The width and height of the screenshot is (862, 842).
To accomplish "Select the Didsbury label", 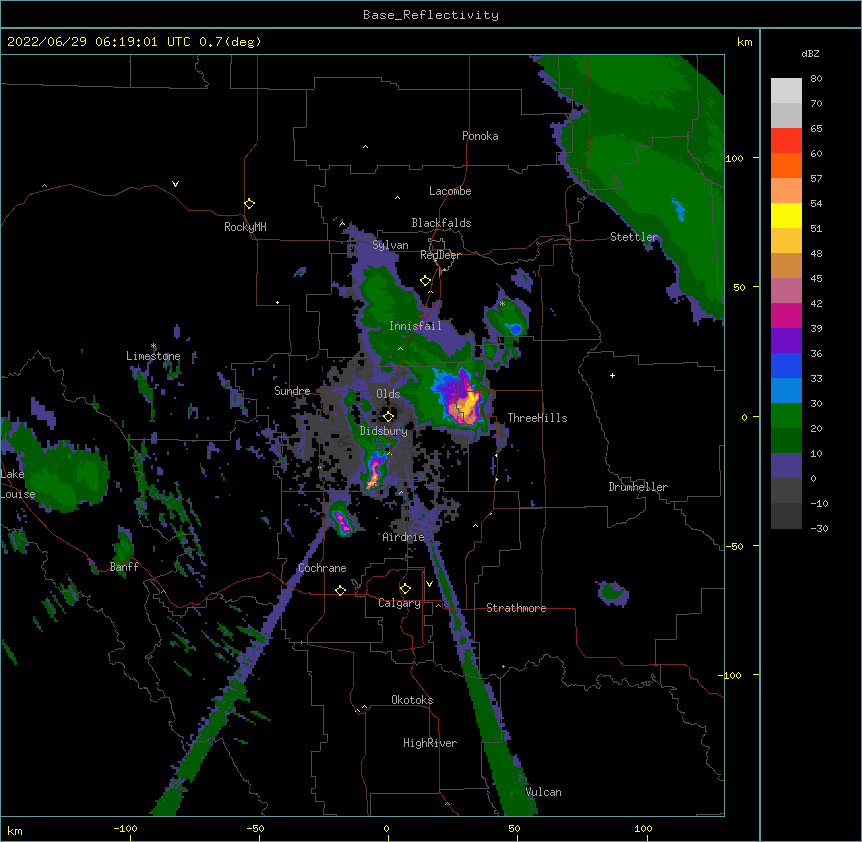I will pyautogui.click(x=383, y=431).
